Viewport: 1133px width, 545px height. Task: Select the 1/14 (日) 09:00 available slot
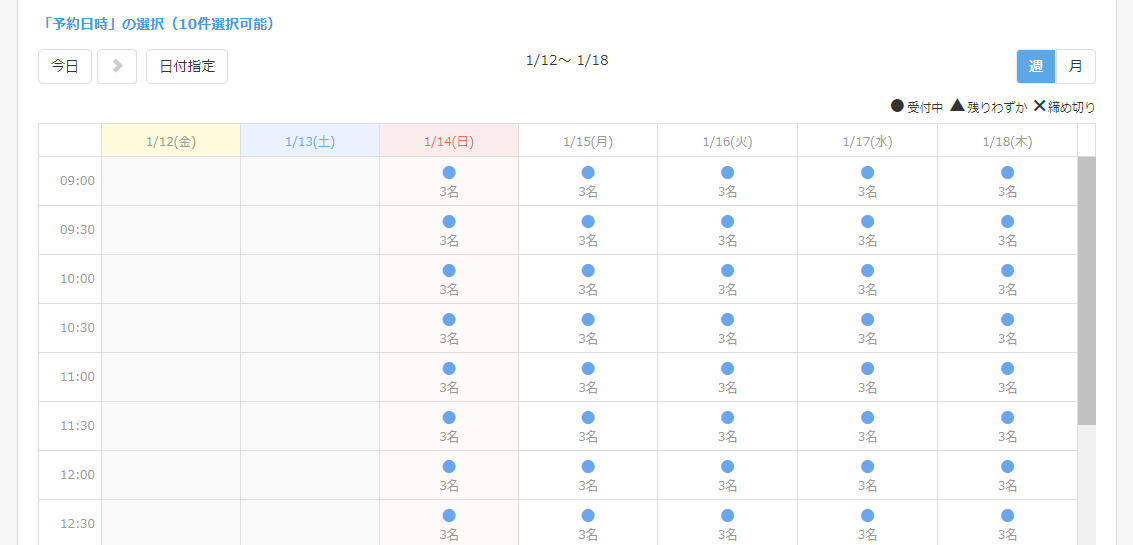[x=449, y=181]
